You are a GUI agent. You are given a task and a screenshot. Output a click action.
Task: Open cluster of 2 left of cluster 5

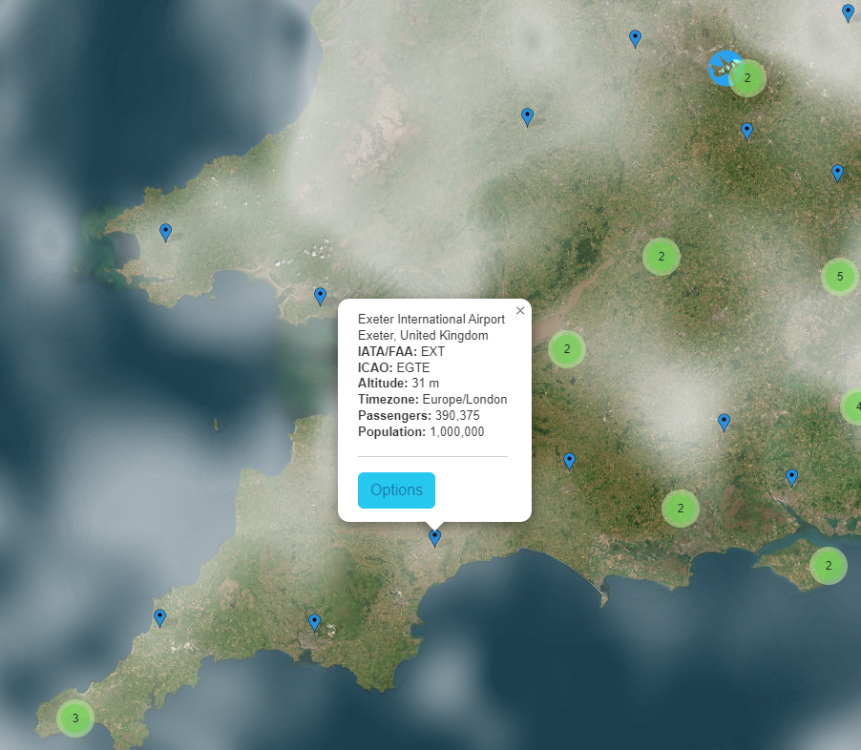click(x=660, y=257)
